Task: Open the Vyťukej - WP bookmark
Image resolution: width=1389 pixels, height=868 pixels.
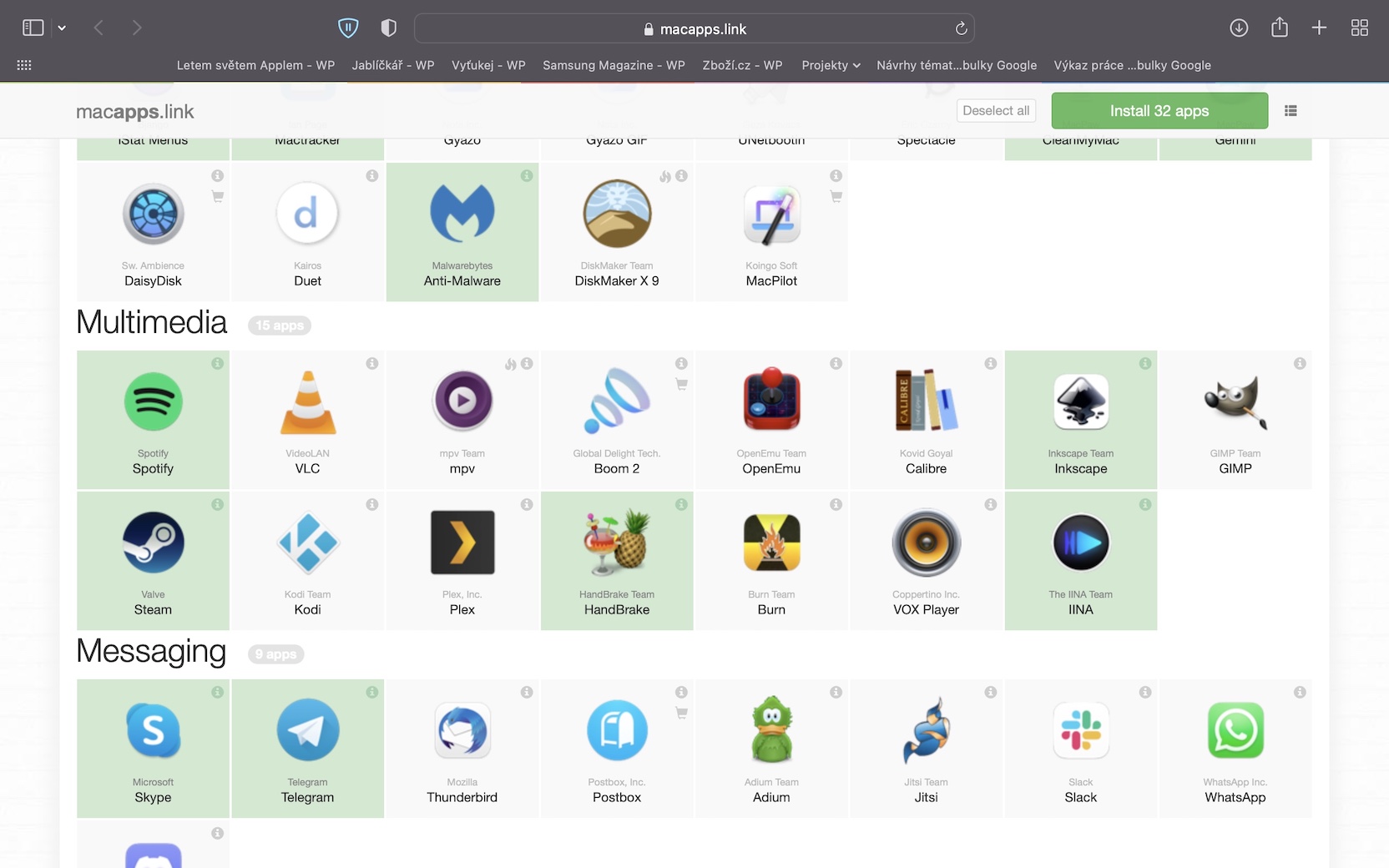Action: click(488, 65)
